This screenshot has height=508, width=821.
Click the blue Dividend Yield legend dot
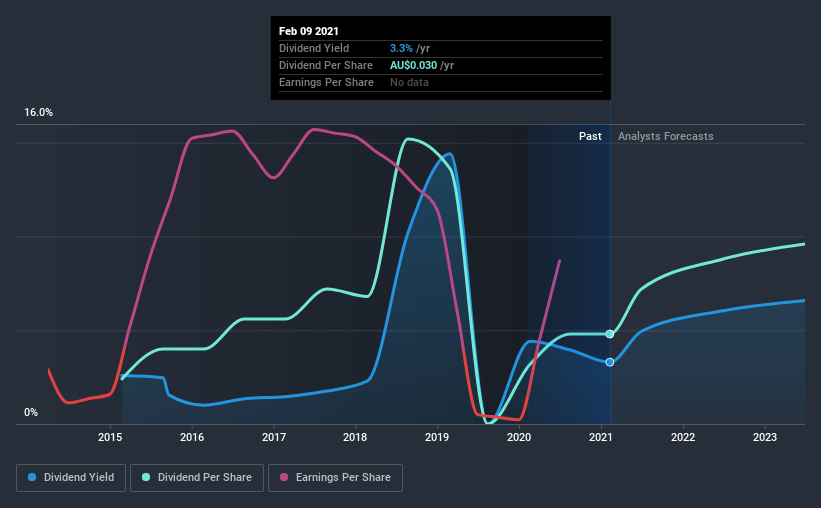(x=32, y=477)
